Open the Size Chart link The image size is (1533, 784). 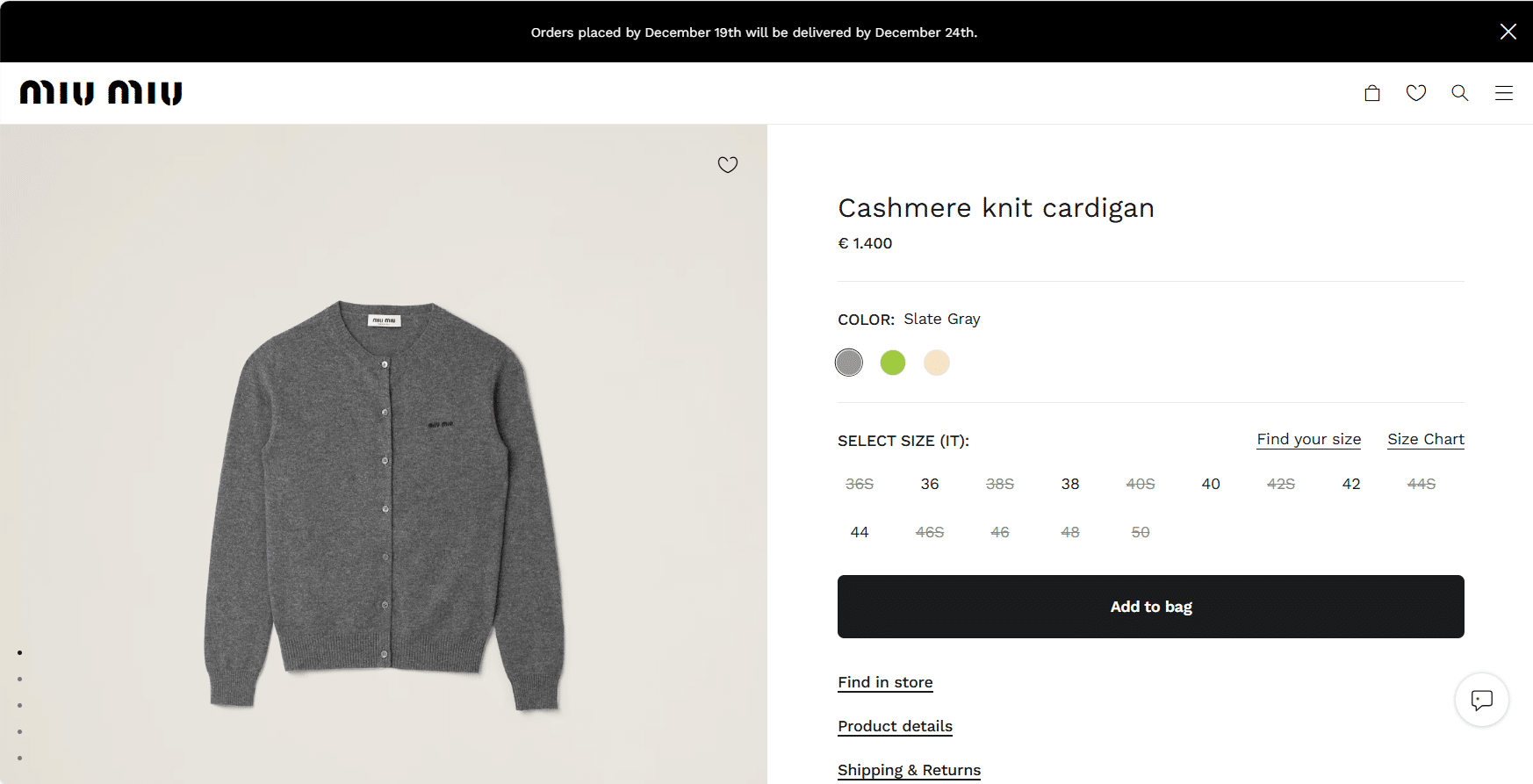[1426, 439]
